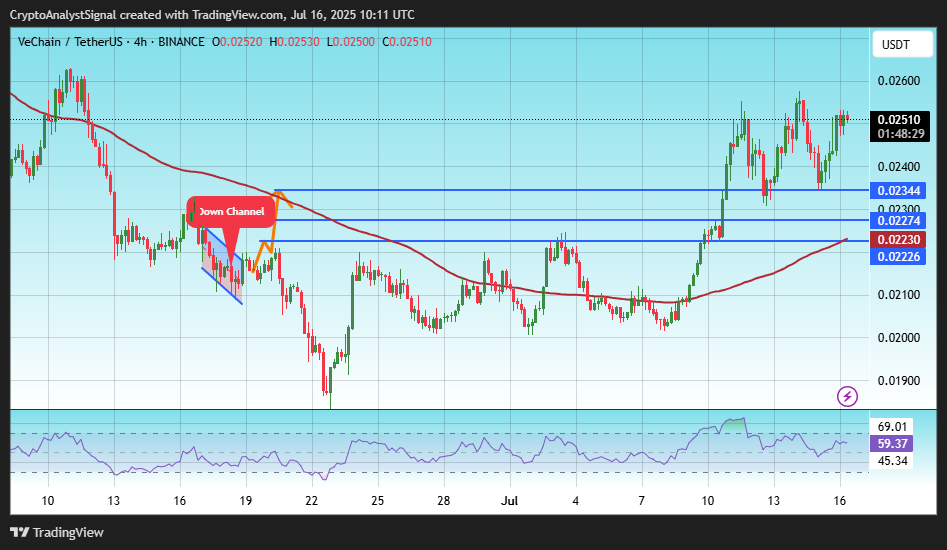Click the Jul label on the time axis
Viewport: 947px width, 550px height.
510,500
